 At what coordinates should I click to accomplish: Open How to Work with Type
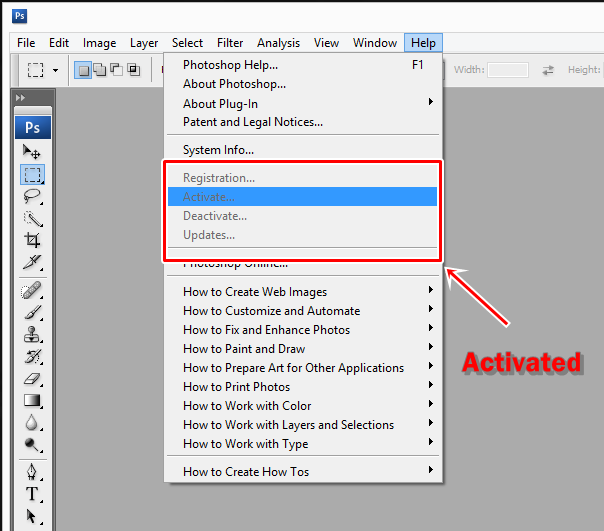pos(303,444)
